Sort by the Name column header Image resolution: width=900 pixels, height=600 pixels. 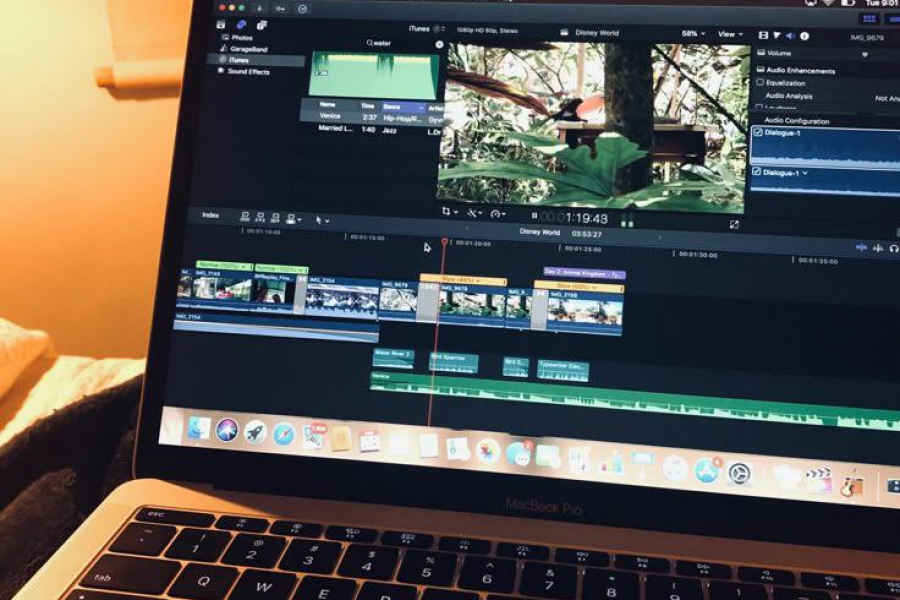tap(327, 104)
